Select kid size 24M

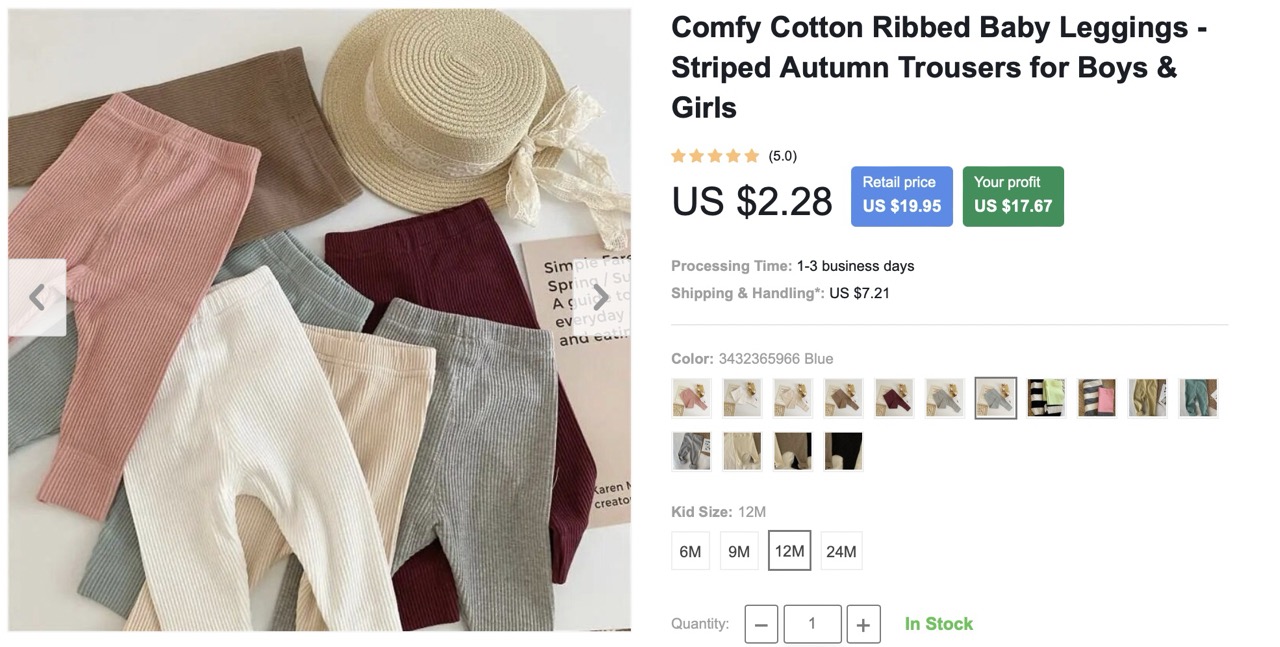tap(841, 551)
